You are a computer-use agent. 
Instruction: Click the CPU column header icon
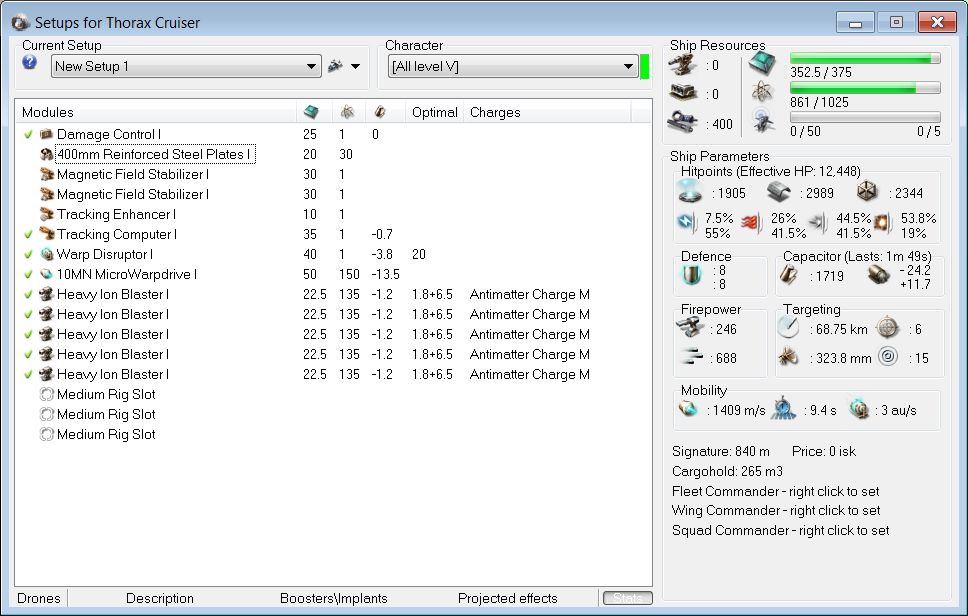click(x=311, y=112)
